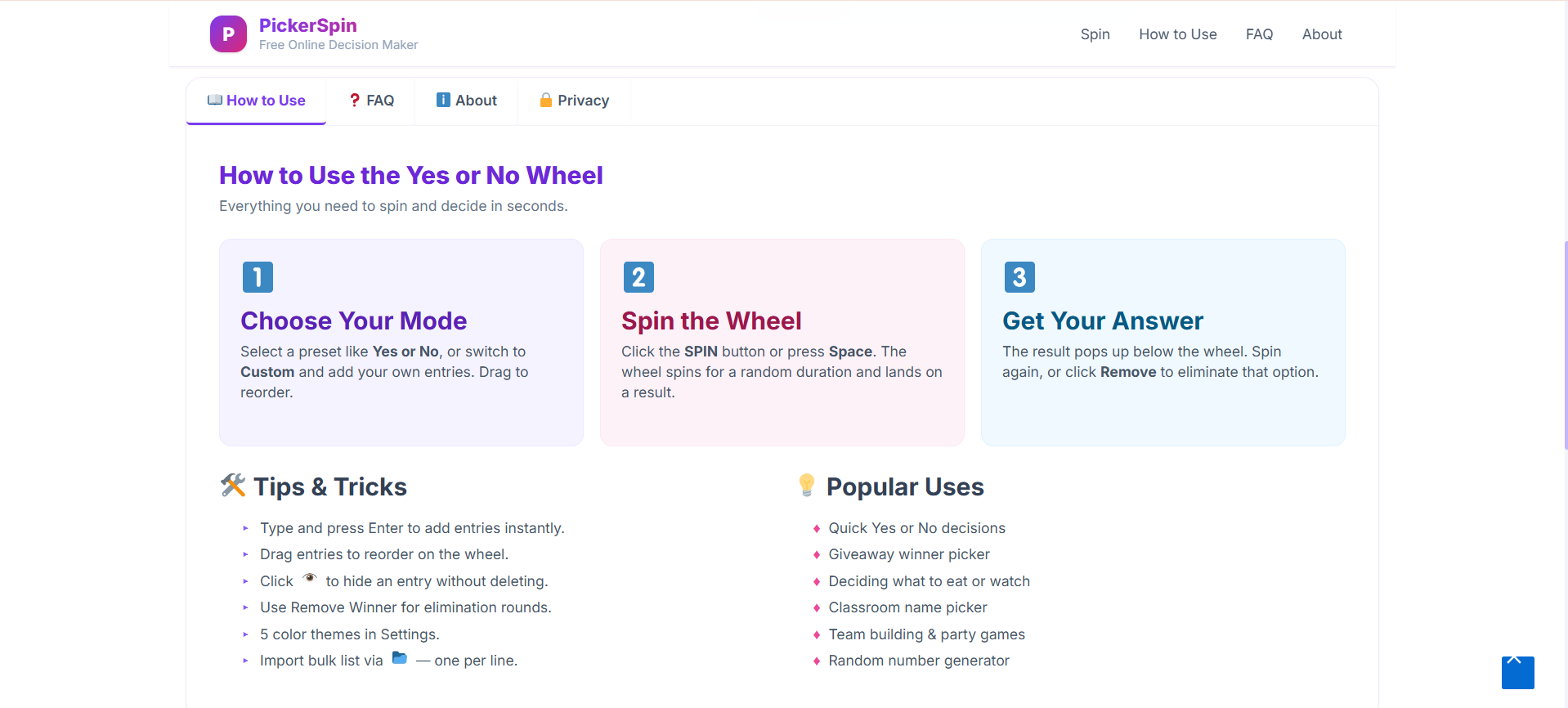Image resolution: width=1568 pixels, height=708 pixels.
Task: Click the step 3 number badge
Action: click(1019, 277)
